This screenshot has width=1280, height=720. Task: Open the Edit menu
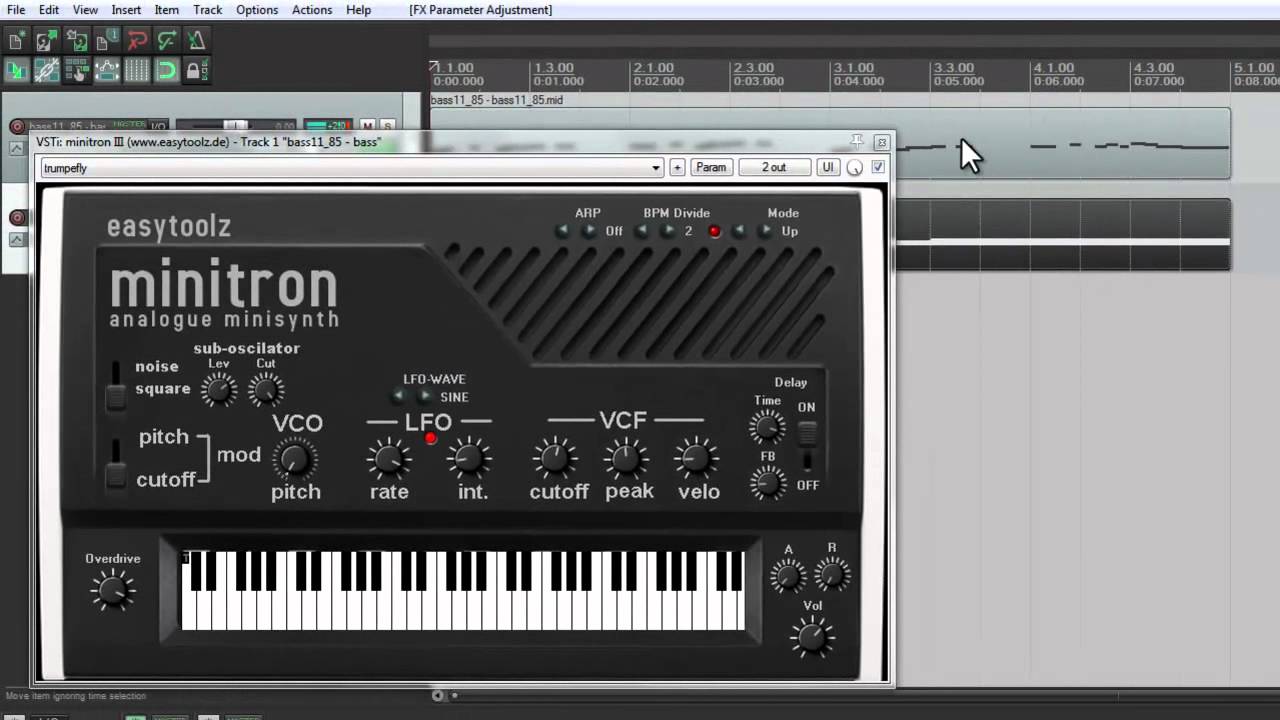[x=48, y=10]
